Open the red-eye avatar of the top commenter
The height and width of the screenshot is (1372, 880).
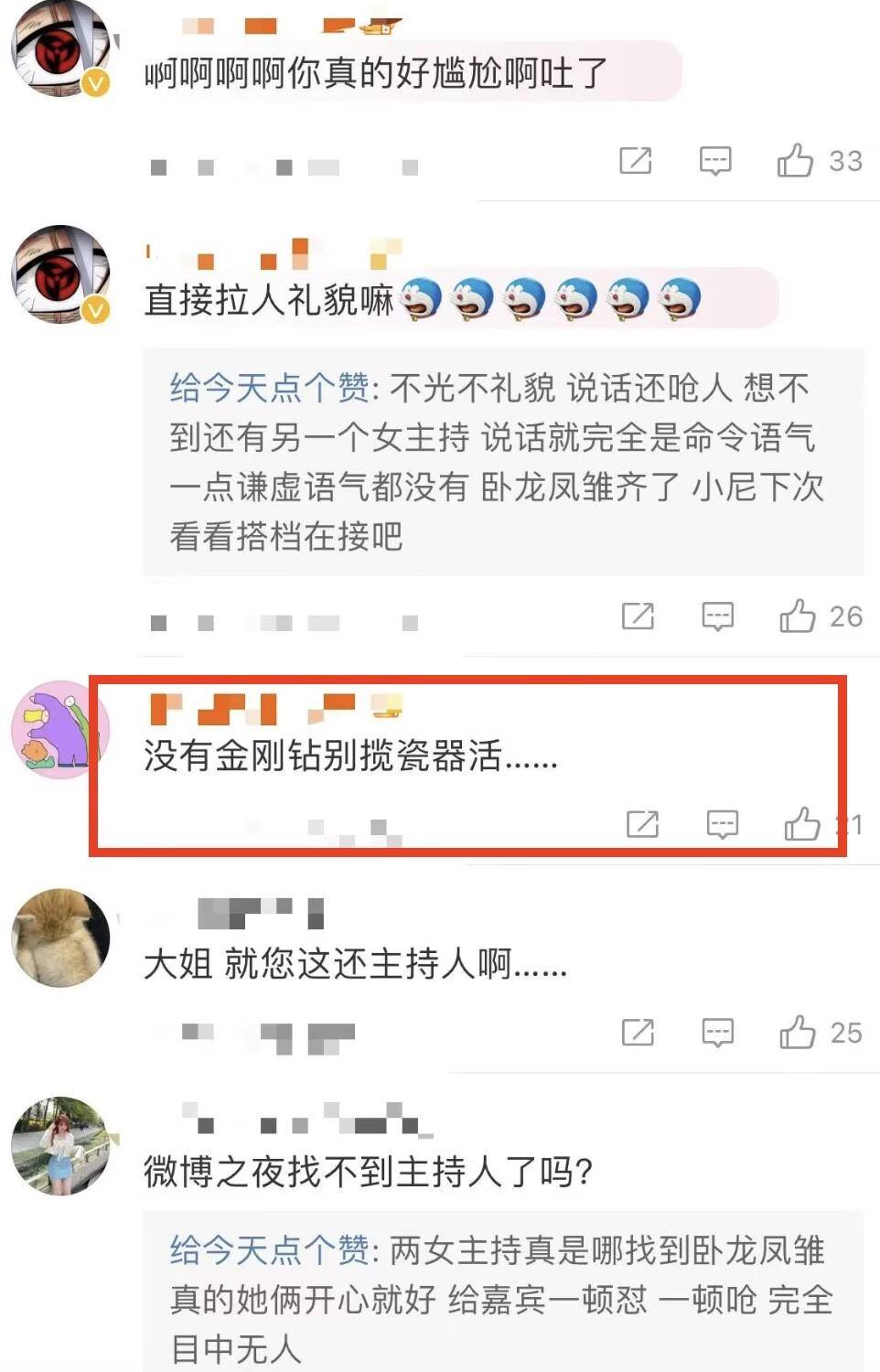coord(60,48)
